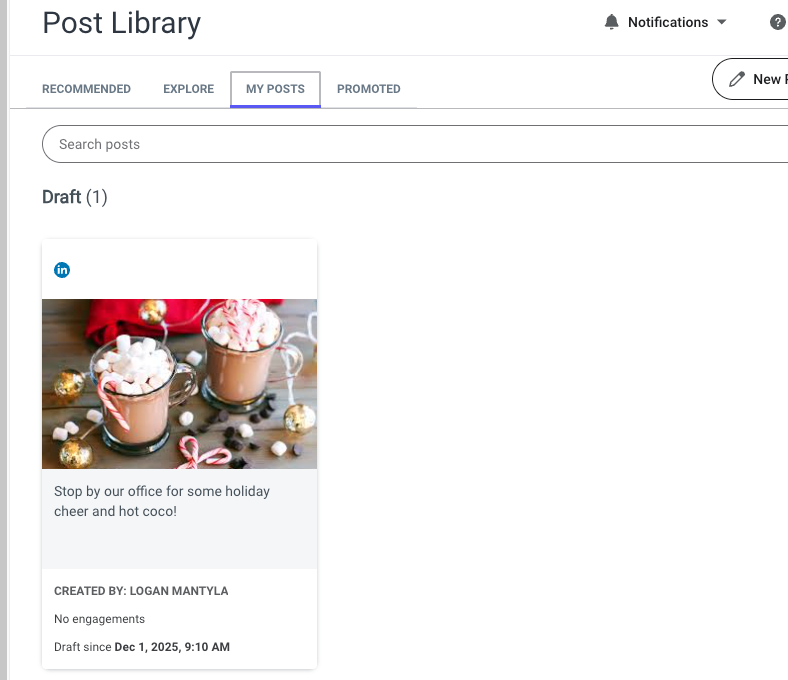This screenshot has height=680, width=788.
Task: Open the help question mark icon
Action: point(777,22)
